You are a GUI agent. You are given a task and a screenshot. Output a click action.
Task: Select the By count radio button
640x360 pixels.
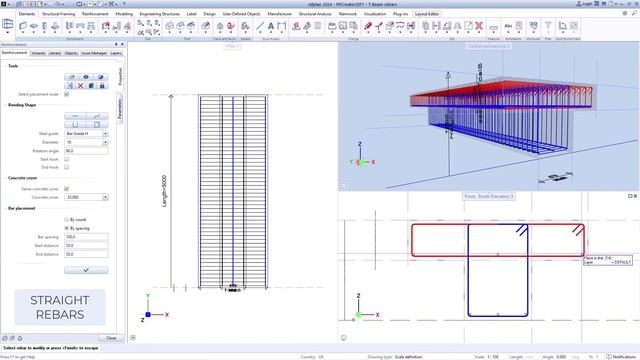pyautogui.click(x=67, y=220)
